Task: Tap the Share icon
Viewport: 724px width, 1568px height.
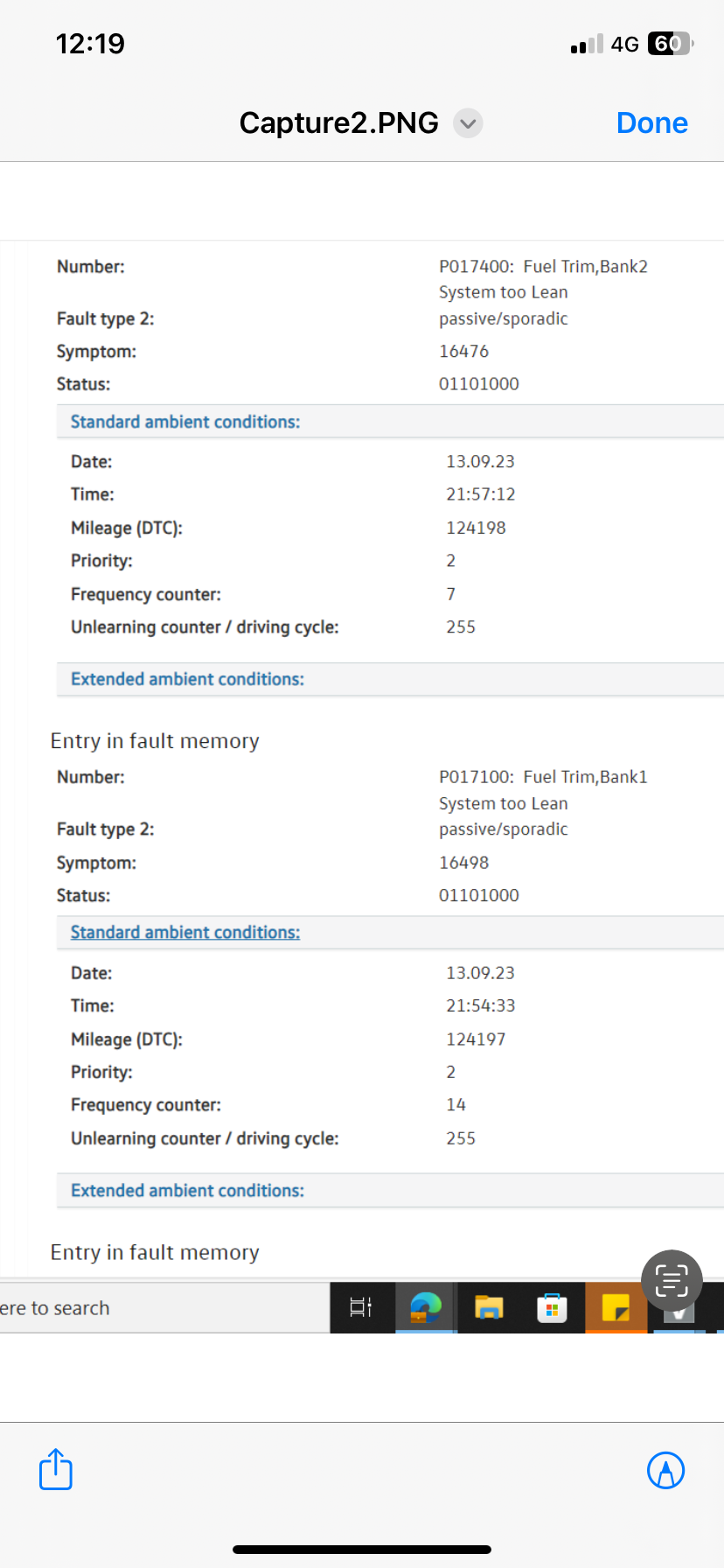Action: pyautogui.click(x=56, y=1469)
